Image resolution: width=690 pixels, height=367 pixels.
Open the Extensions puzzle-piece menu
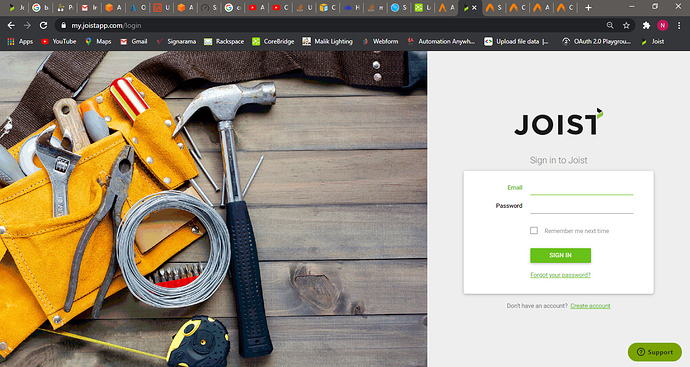point(646,26)
